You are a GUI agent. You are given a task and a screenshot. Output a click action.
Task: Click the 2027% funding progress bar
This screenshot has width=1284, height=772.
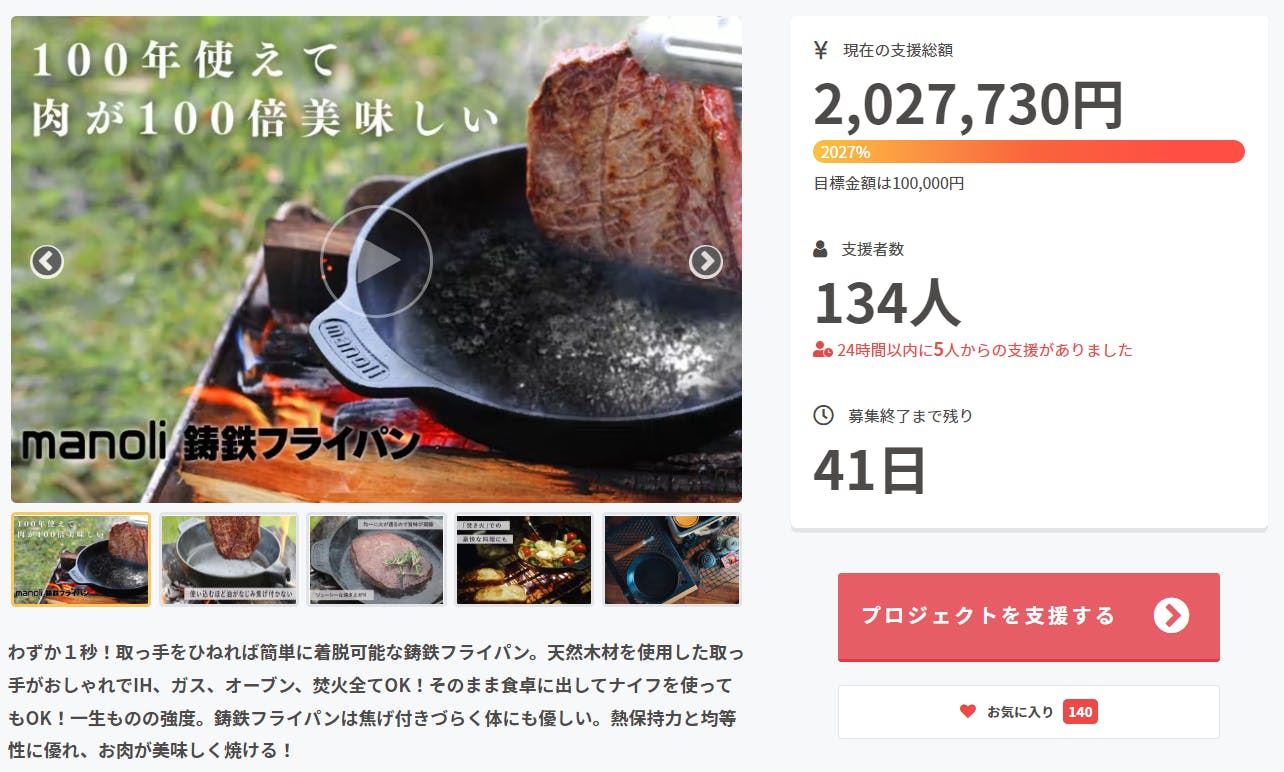1029,152
